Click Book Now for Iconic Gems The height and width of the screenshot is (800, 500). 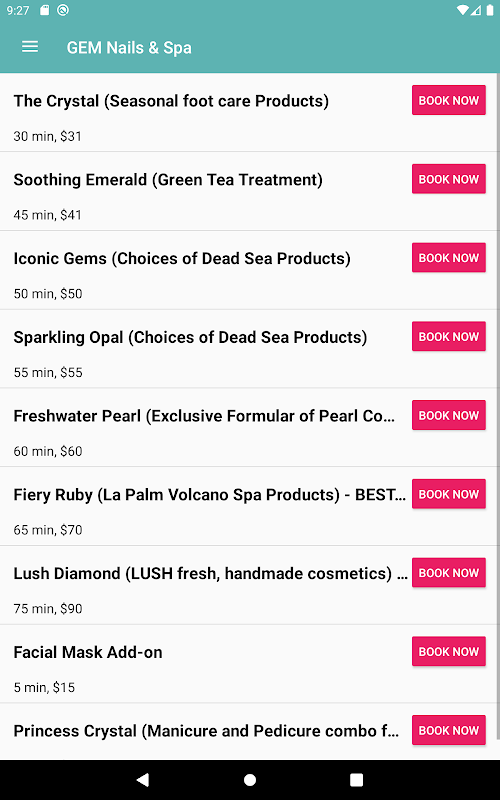point(449,258)
